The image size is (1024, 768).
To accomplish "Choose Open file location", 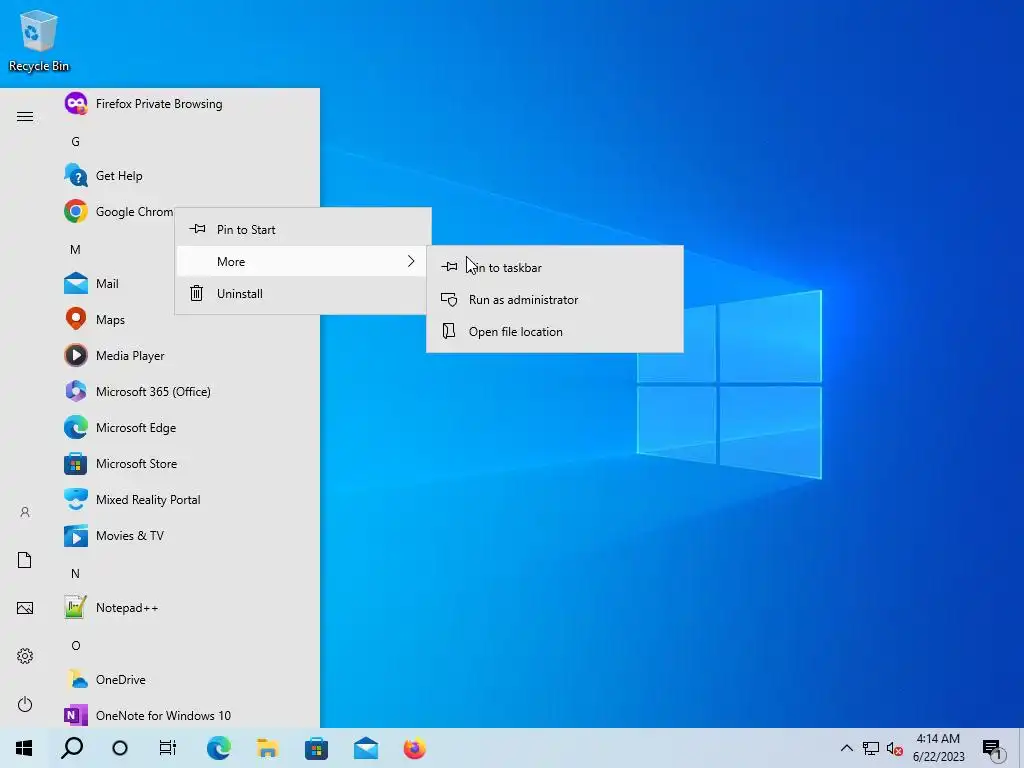I will [555, 331].
